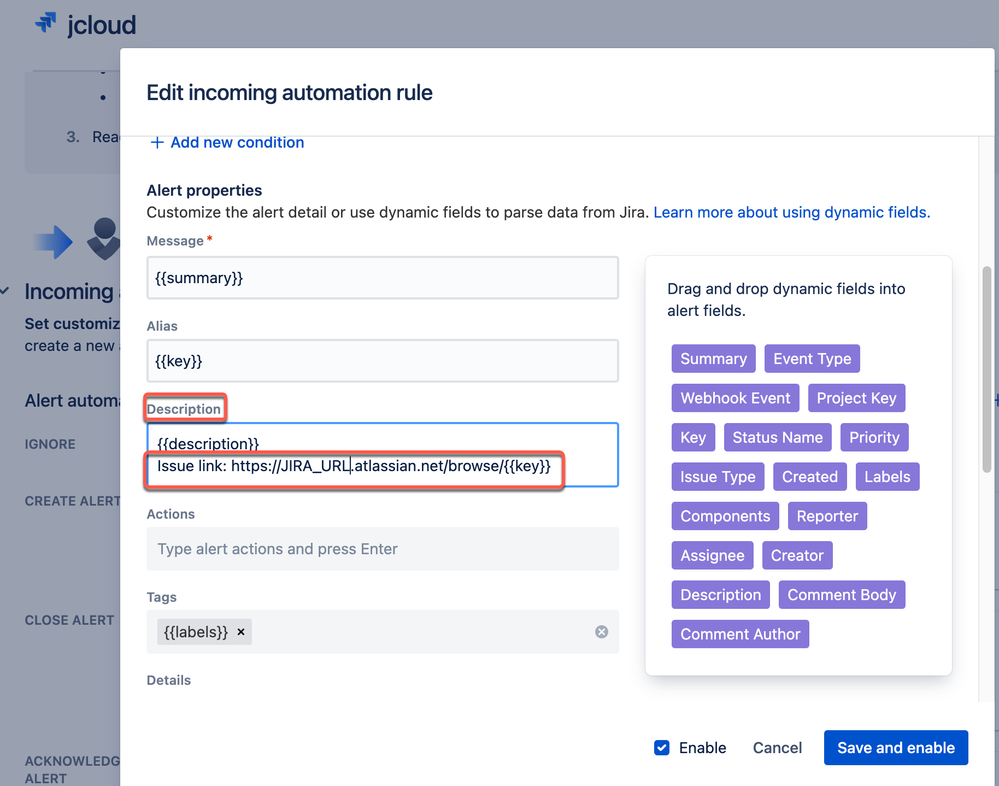Click inside the Description text area
This screenshot has height=786, width=999.
click(382, 455)
